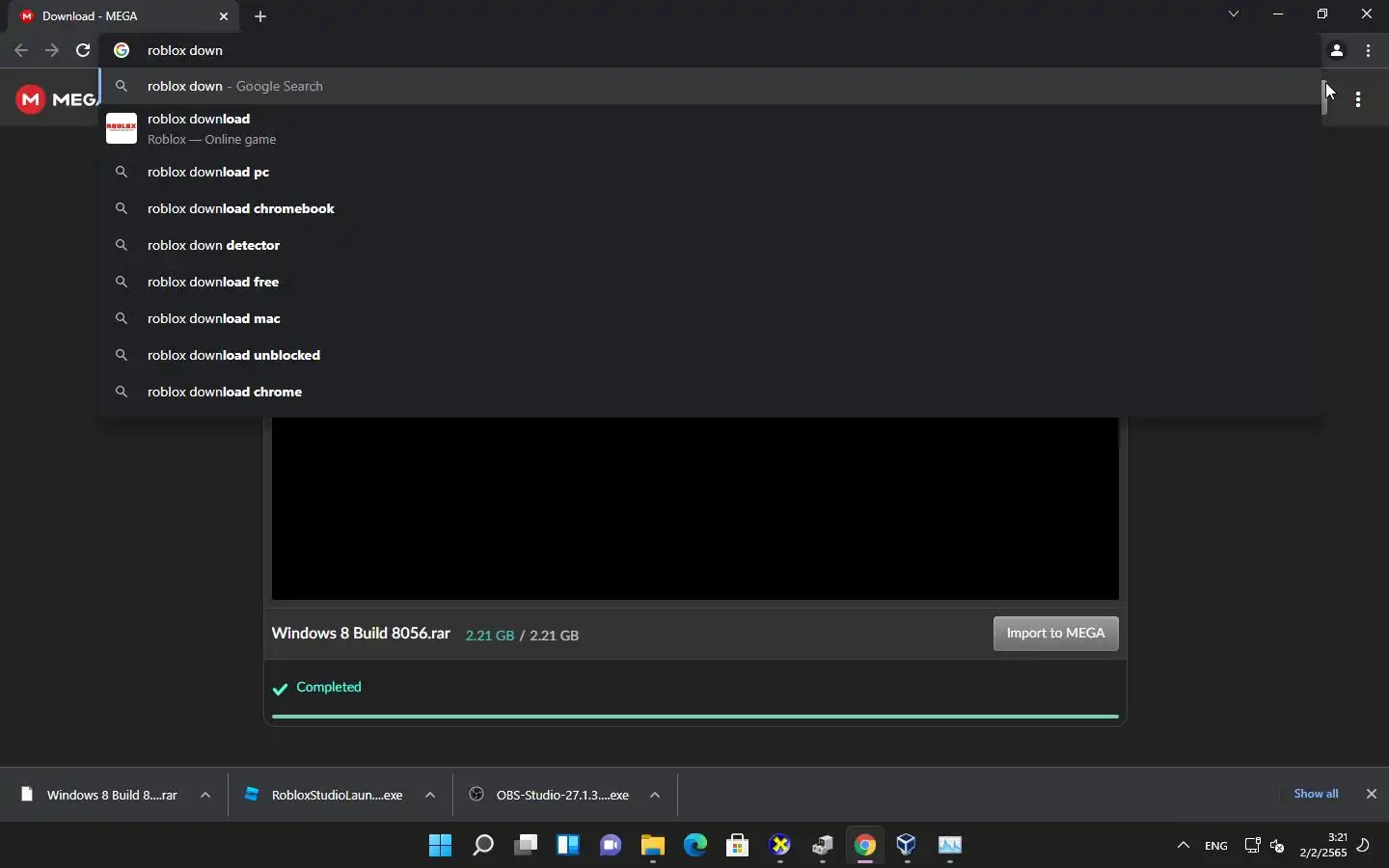Image resolution: width=1389 pixels, height=868 pixels.
Task: Expand options for RobloxStudioLauncher download
Action: point(430,796)
